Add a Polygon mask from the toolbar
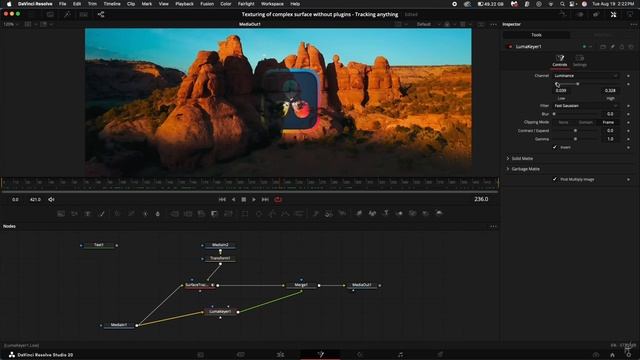 click(x=272, y=213)
